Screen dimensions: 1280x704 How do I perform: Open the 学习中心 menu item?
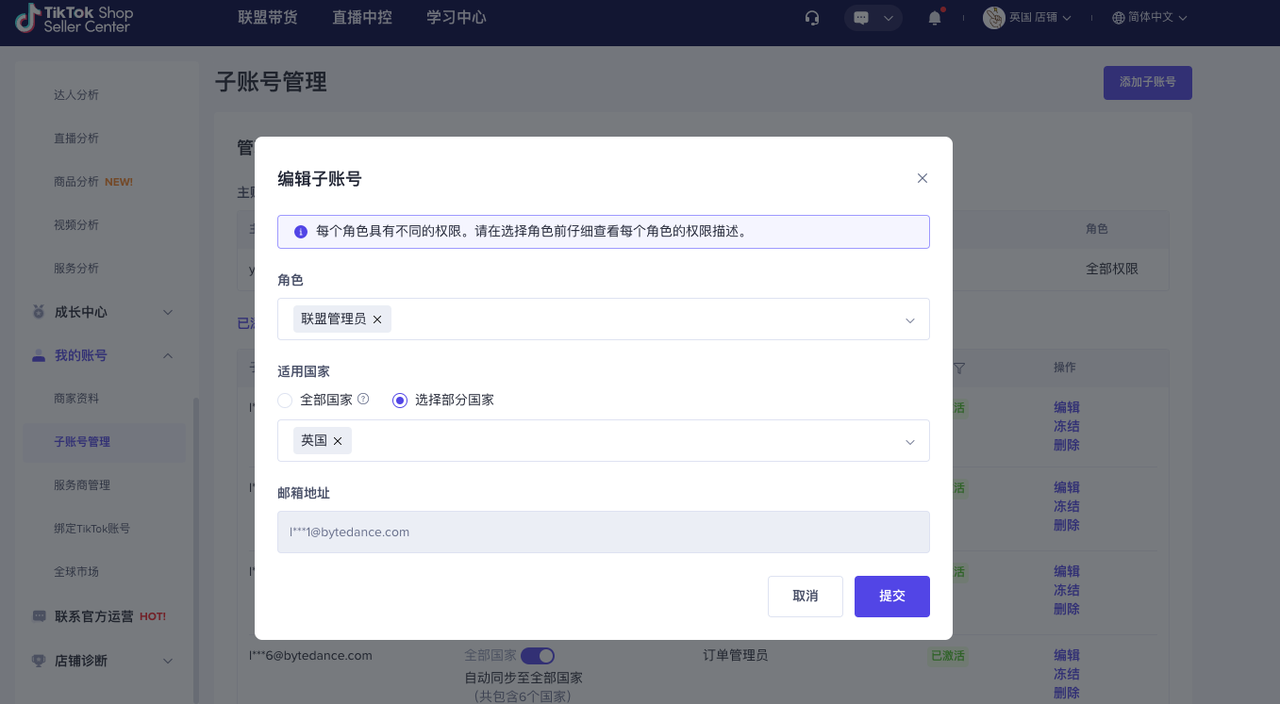pos(456,18)
